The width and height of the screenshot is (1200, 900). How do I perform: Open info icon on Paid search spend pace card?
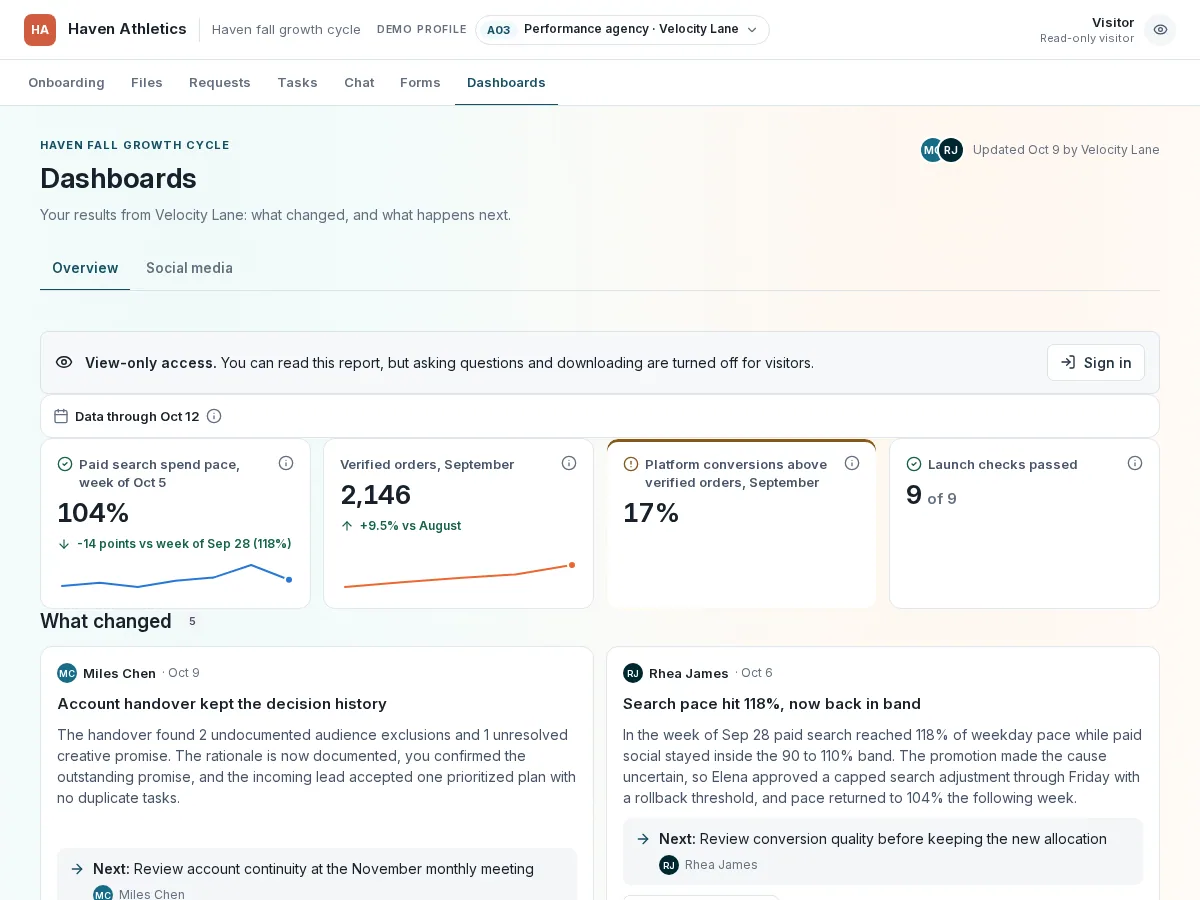[x=286, y=463]
